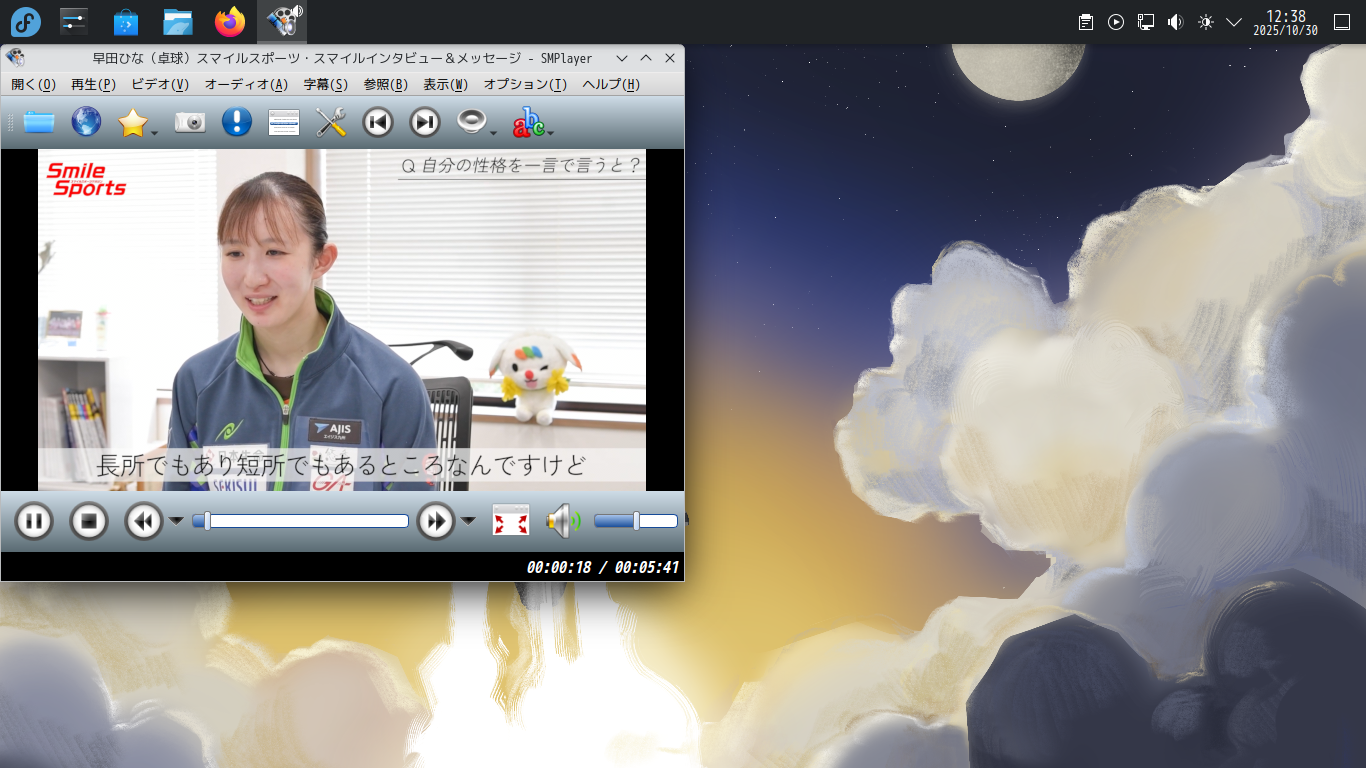The height and width of the screenshot is (768, 1366).
Task: Take a screenshot with the camera icon
Action: point(190,122)
